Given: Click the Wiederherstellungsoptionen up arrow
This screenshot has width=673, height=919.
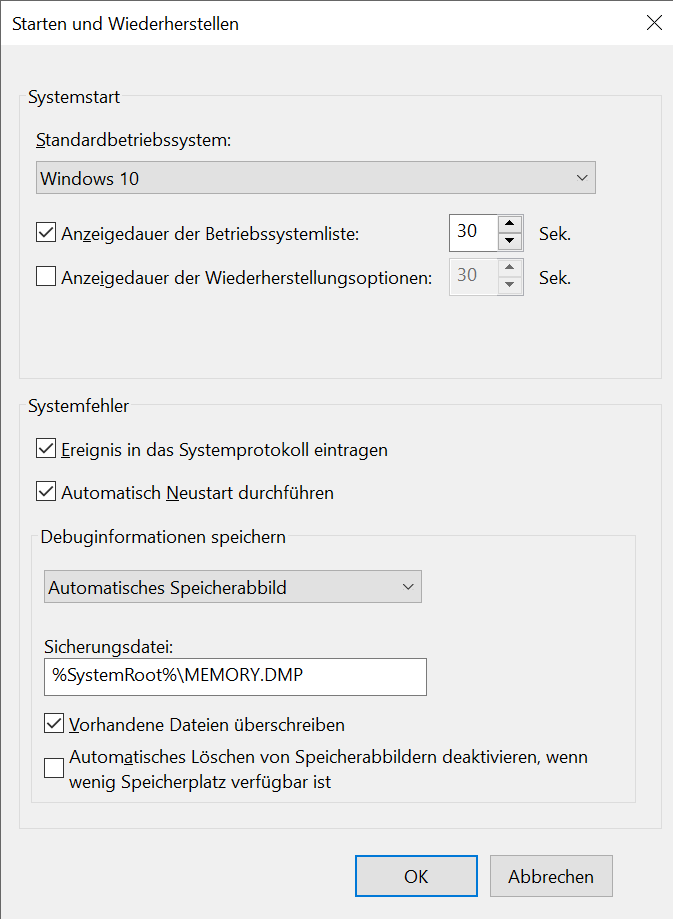Looking at the screenshot, I should (510, 268).
